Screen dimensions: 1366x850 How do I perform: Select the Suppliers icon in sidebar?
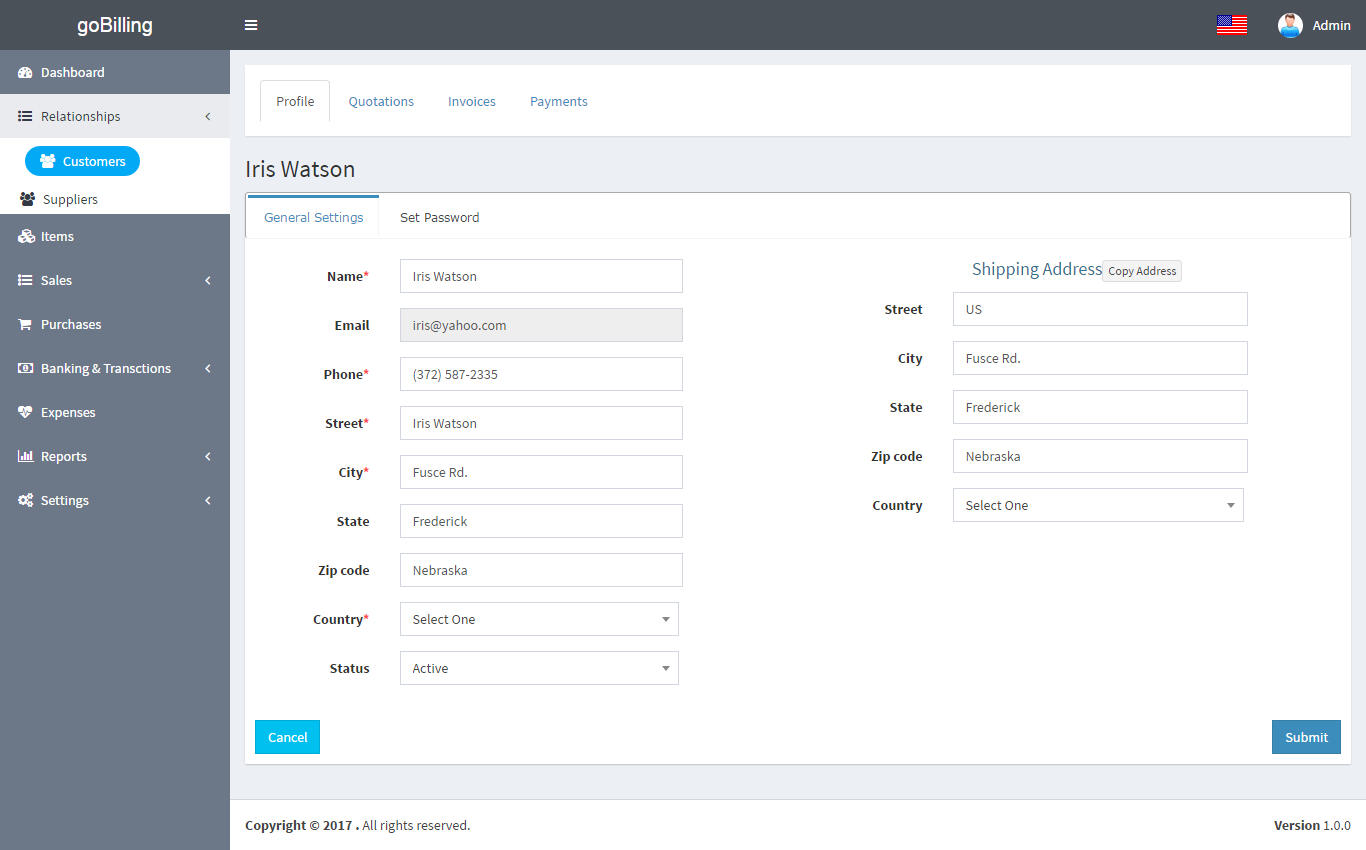(x=27, y=199)
